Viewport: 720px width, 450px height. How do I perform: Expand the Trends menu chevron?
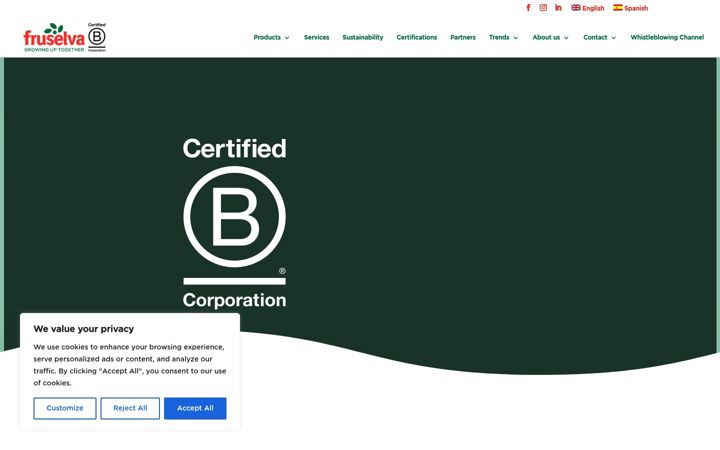(x=516, y=38)
